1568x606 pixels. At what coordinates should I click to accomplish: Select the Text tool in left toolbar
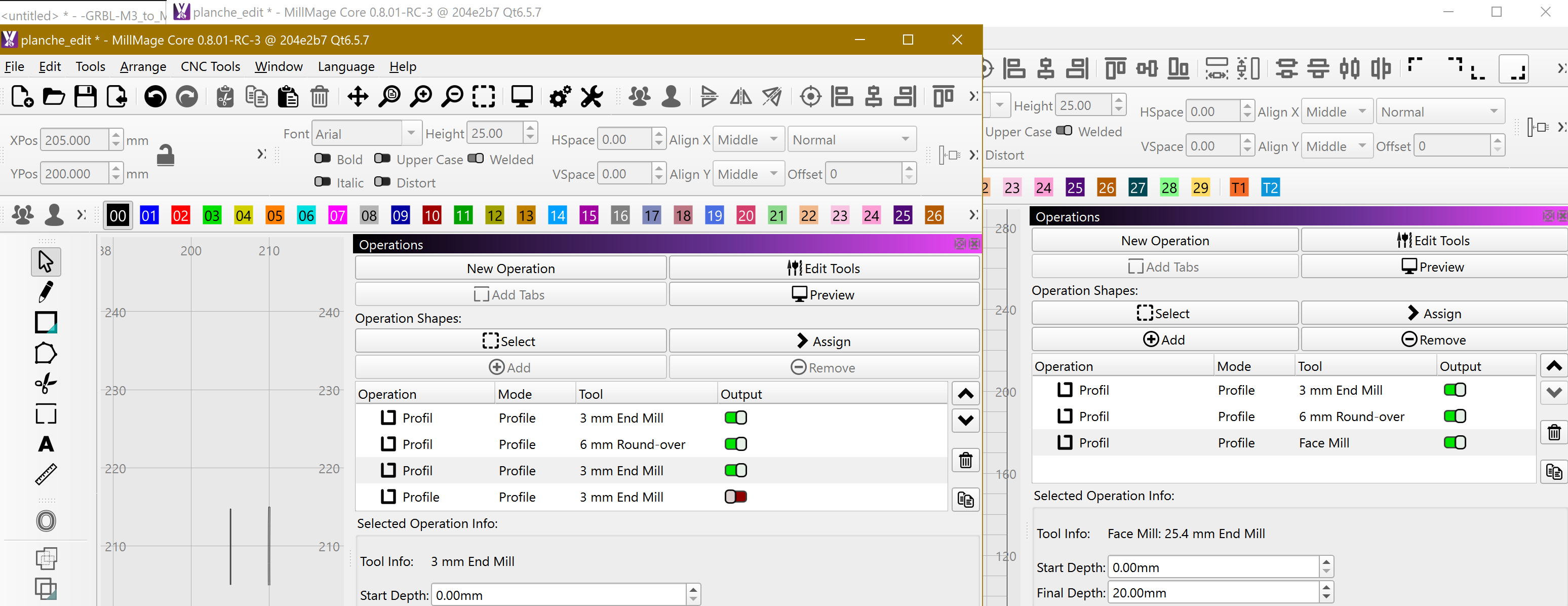click(46, 444)
